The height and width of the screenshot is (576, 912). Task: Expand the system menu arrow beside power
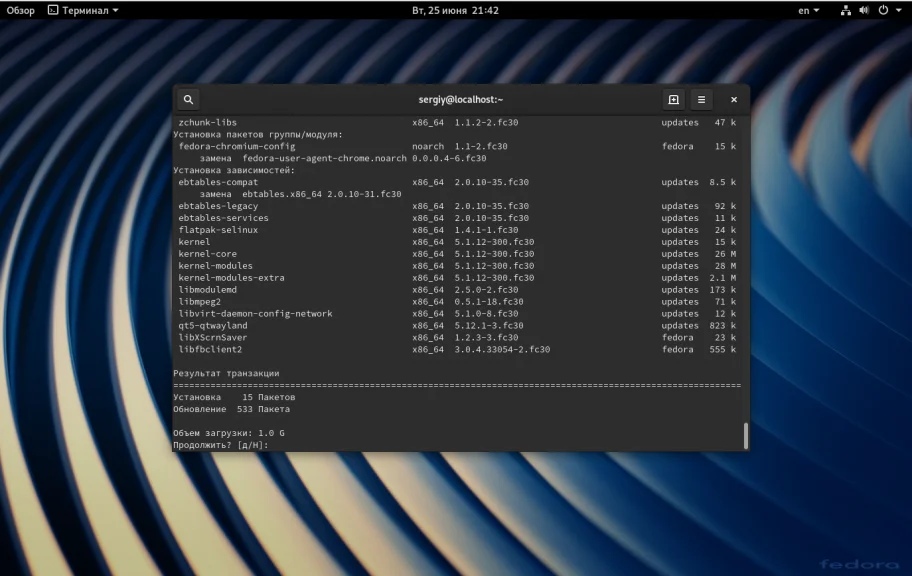tap(899, 10)
